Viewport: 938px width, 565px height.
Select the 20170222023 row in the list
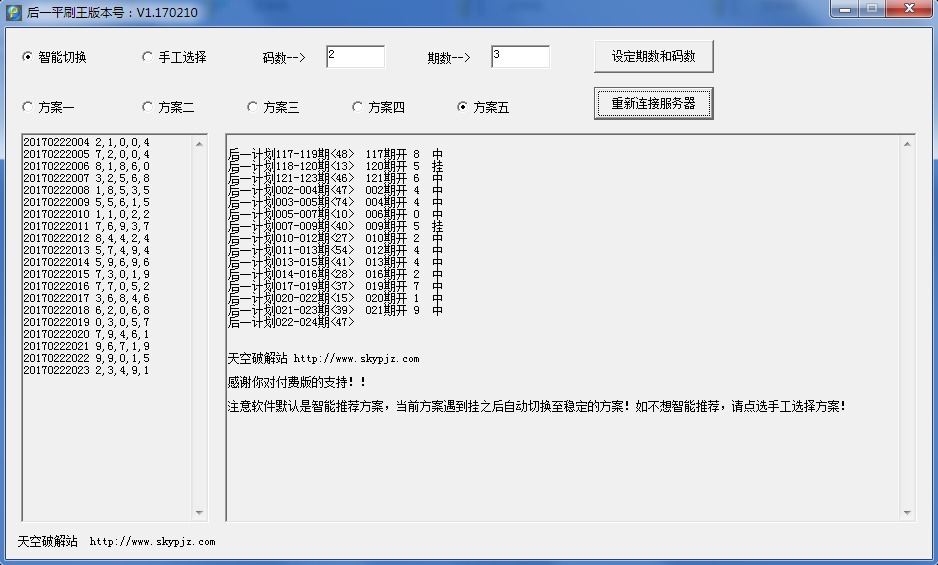(x=86, y=370)
